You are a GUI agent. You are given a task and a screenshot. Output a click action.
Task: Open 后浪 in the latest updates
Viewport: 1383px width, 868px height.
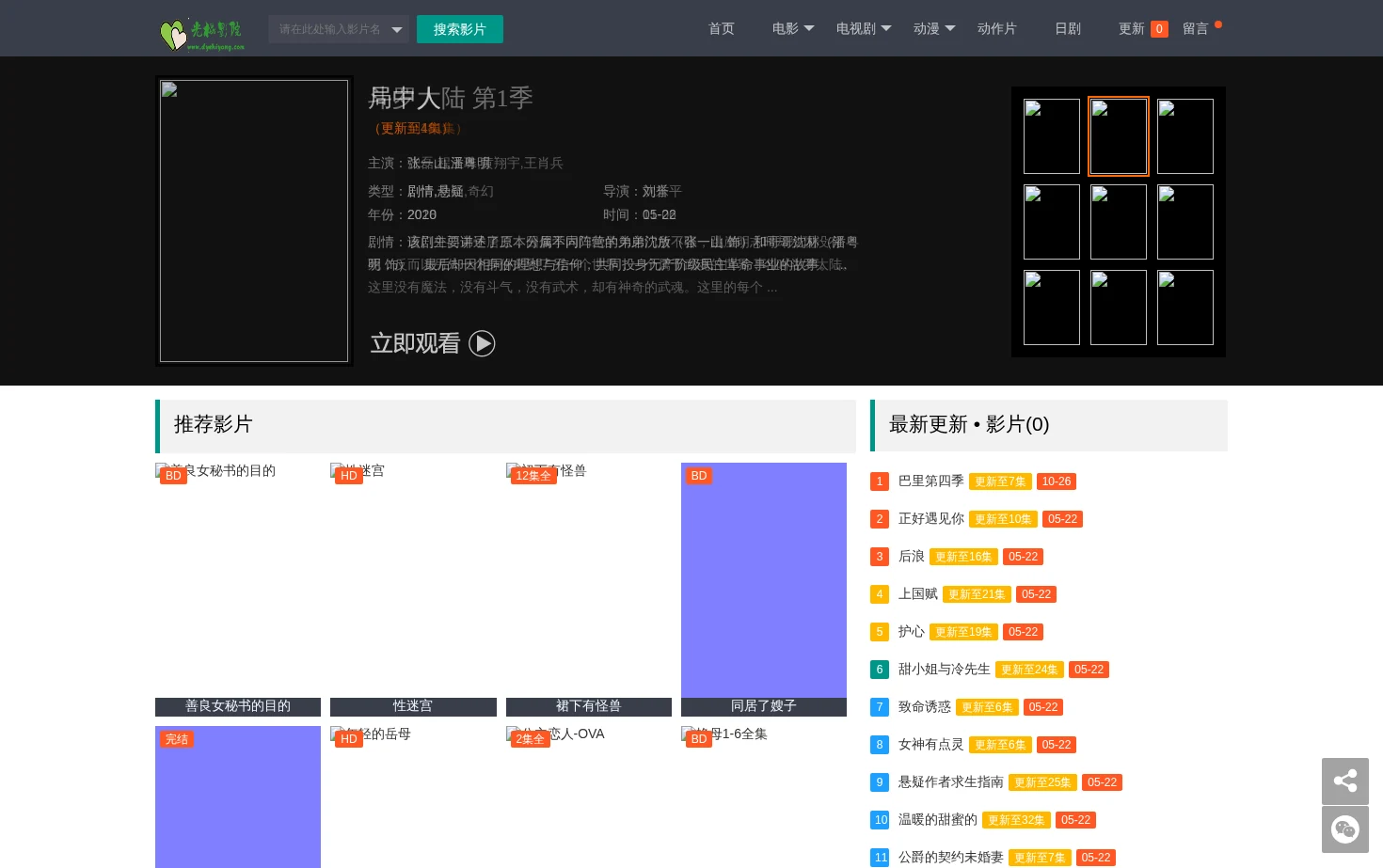click(912, 556)
